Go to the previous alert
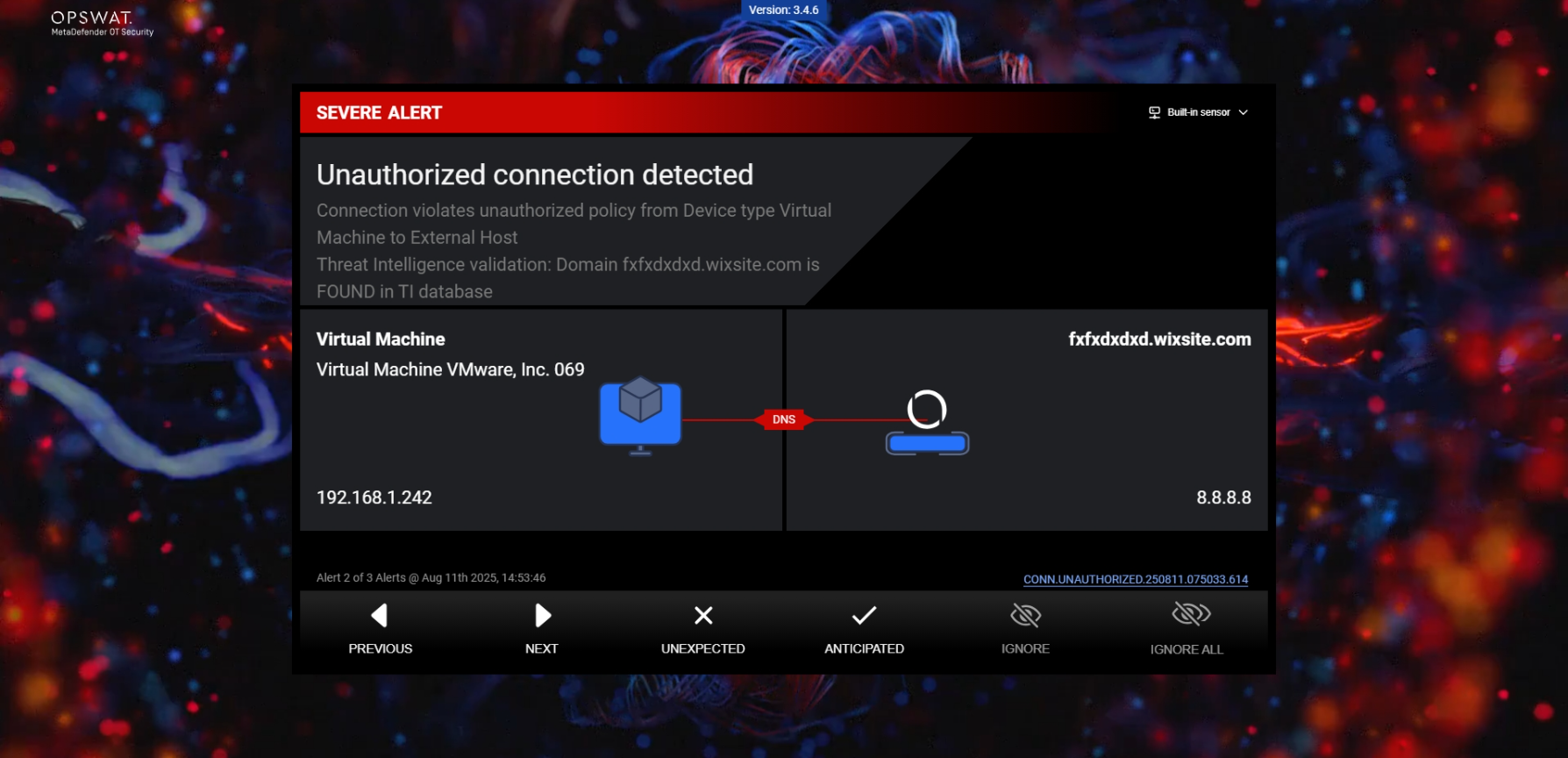This screenshot has height=758, width=1568. point(380,629)
